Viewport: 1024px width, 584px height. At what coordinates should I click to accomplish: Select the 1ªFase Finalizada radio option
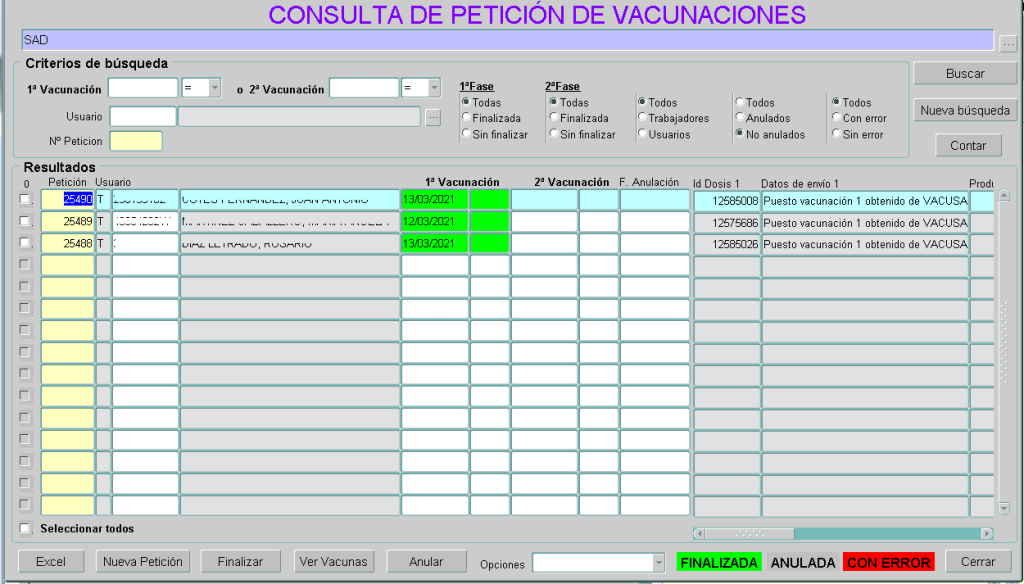(465, 118)
